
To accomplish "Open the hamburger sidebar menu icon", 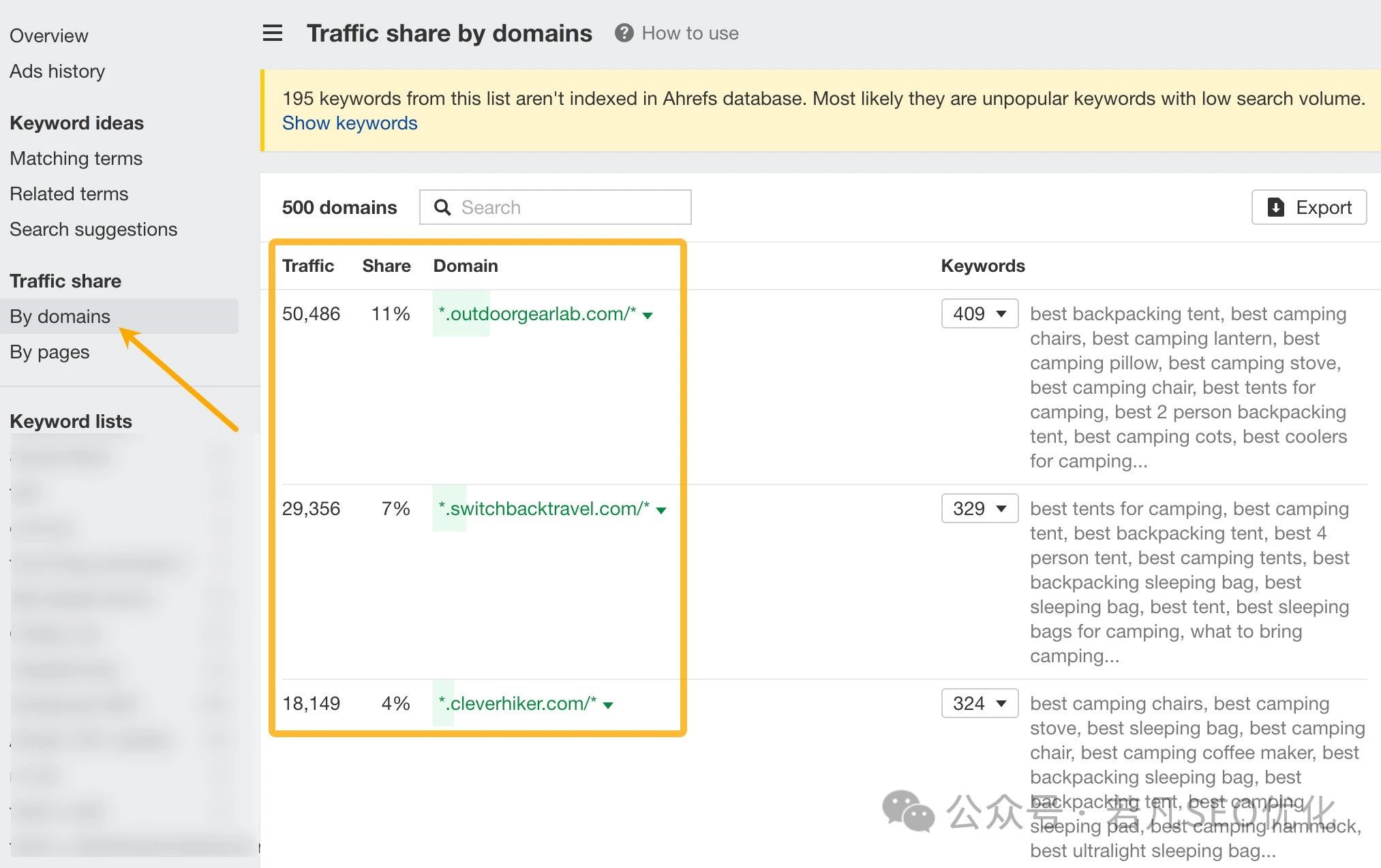I will tap(273, 33).
